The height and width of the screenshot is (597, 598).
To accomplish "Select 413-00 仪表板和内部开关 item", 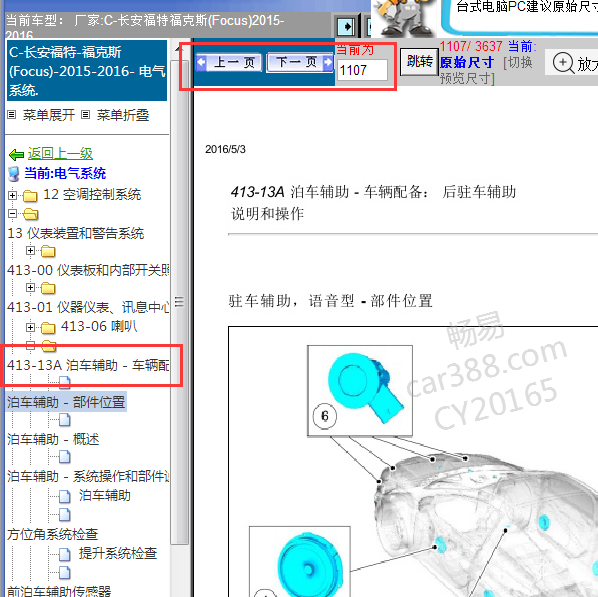I will tap(88, 270).
